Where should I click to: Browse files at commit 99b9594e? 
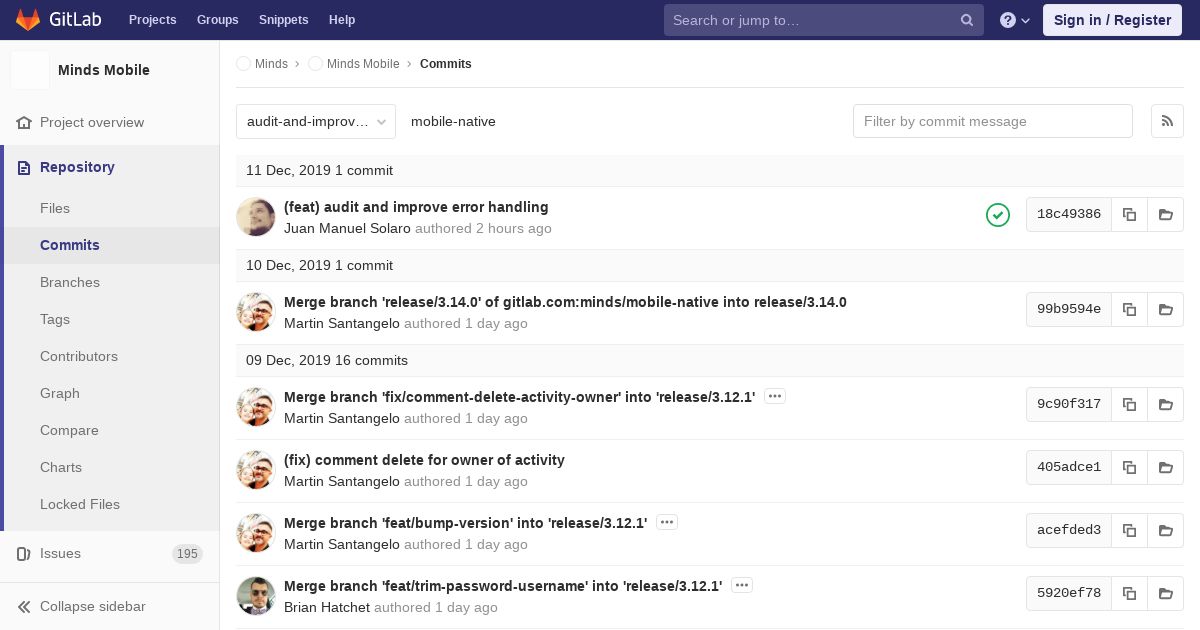(1165, 309)
